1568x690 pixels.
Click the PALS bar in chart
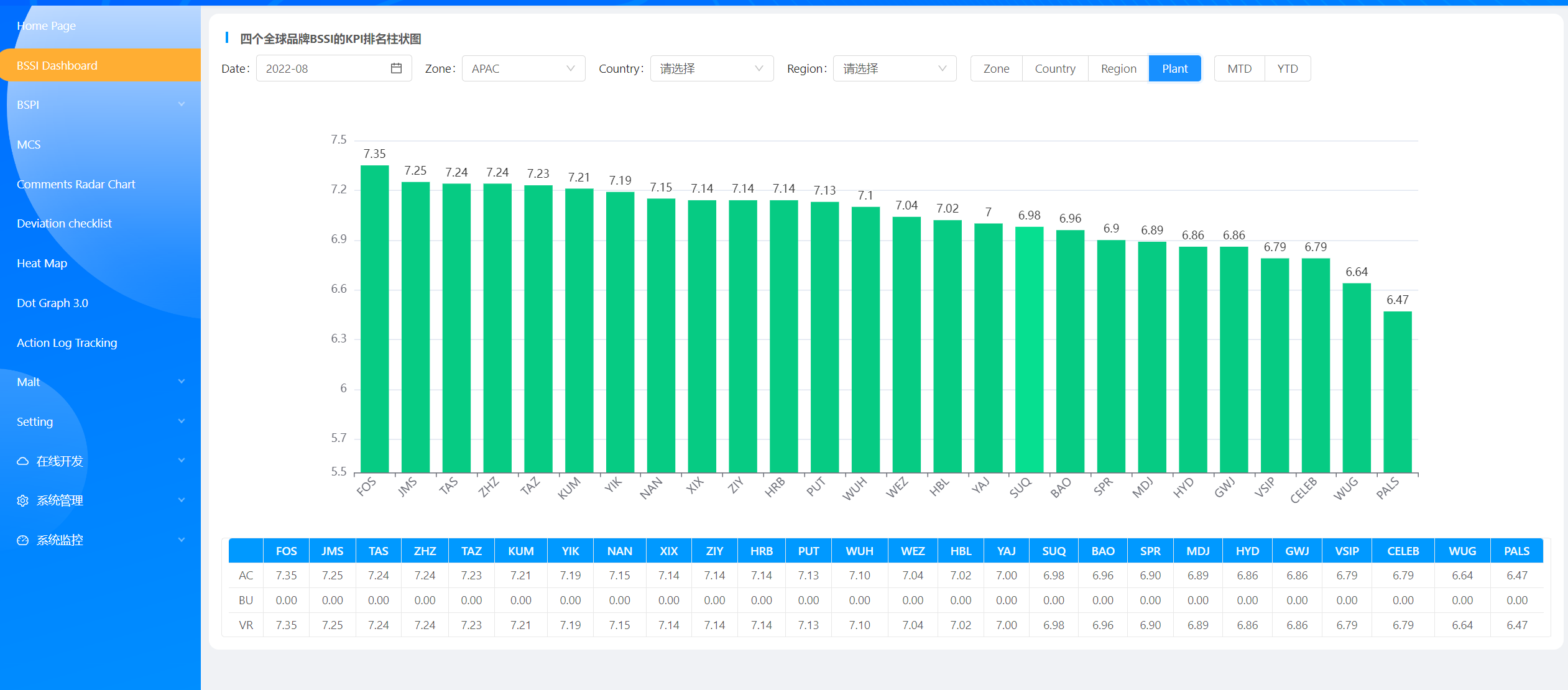(1397, 392)
